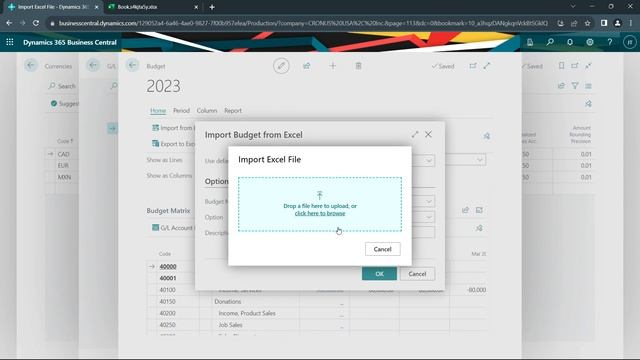
Task: Open Budget page in new window
Action: click(x=473, y=66)
